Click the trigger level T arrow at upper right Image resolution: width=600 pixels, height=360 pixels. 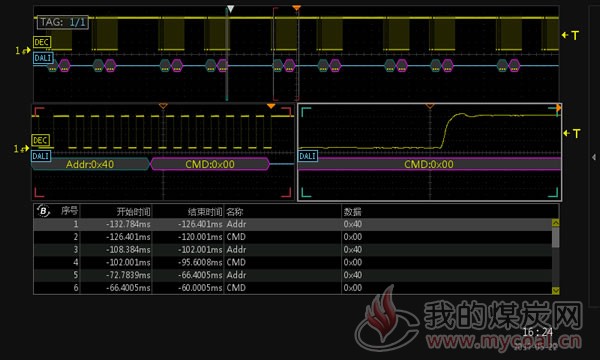pyautogui.click(x=570, y=35)
